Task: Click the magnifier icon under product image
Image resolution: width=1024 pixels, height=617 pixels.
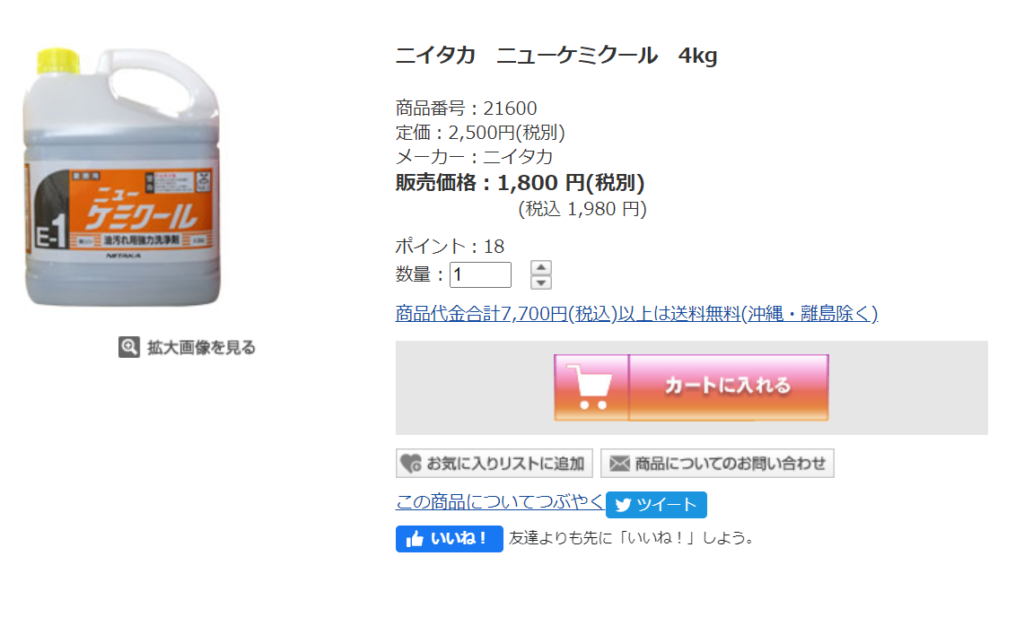Action: point(129,347)
